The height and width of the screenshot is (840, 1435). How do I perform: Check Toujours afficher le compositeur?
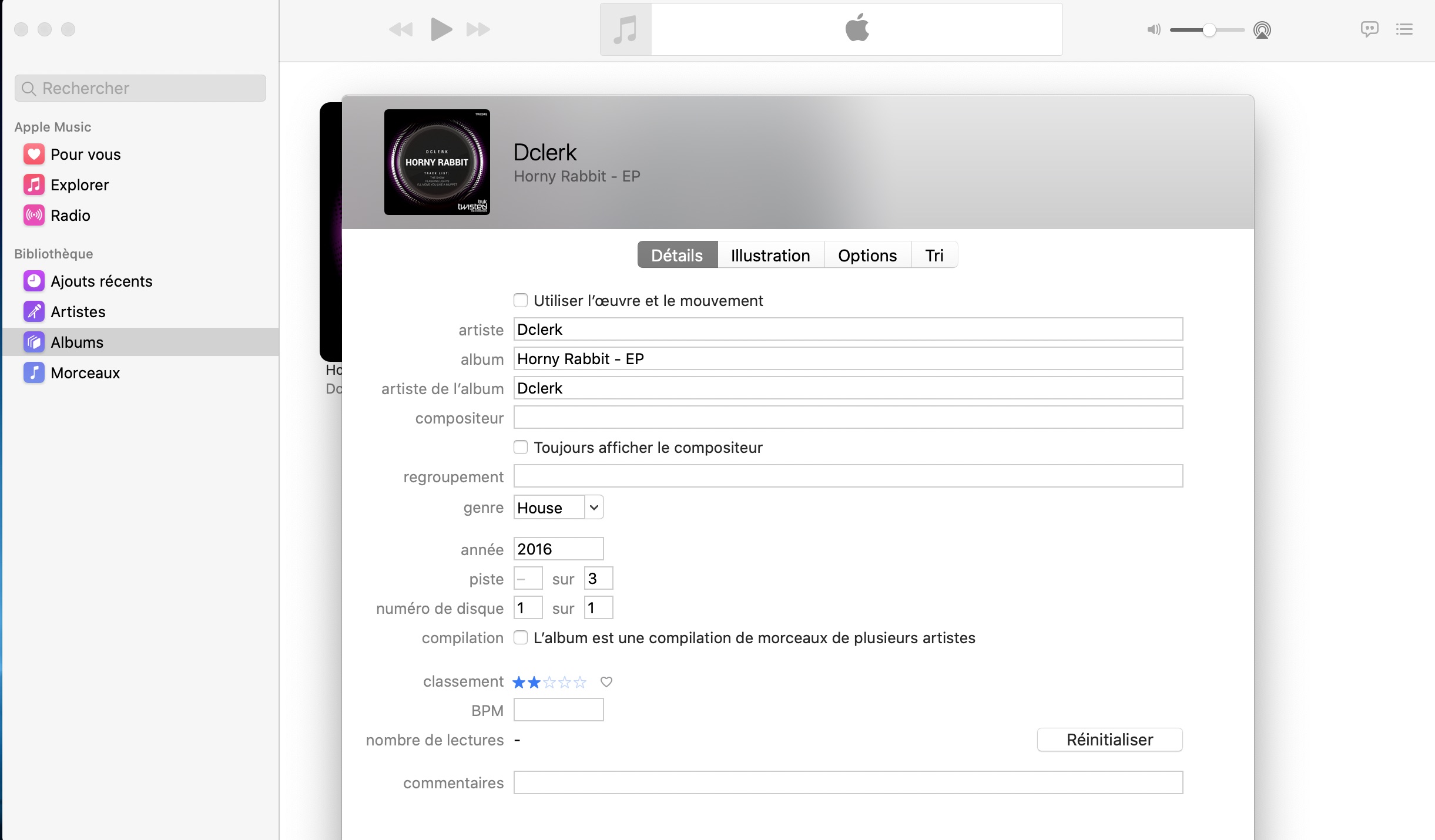(521, 448)
